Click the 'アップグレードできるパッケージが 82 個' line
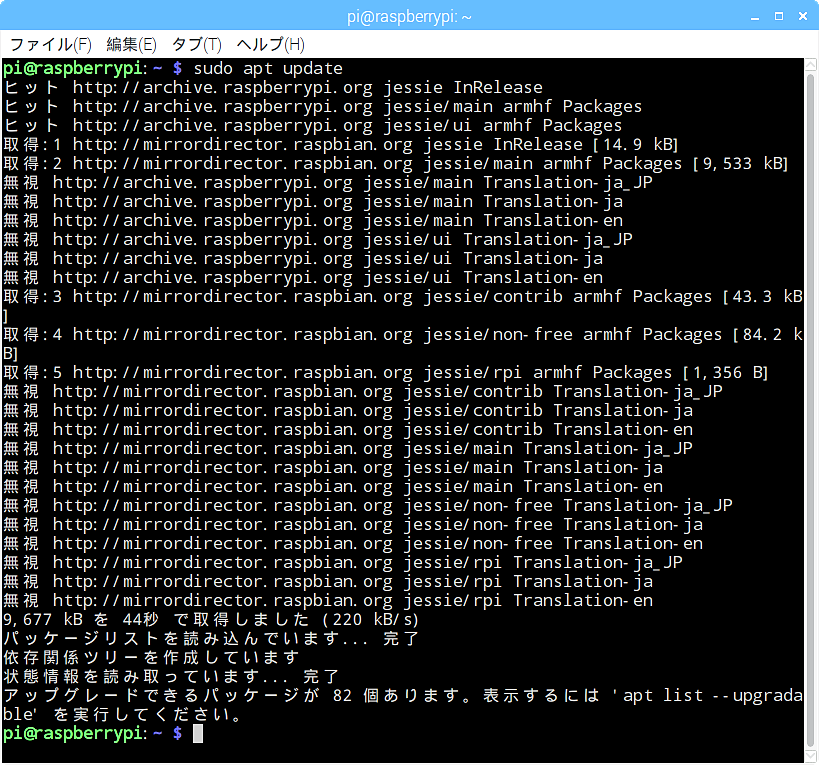This screenshot has height=765, width=819. (403, 705)
